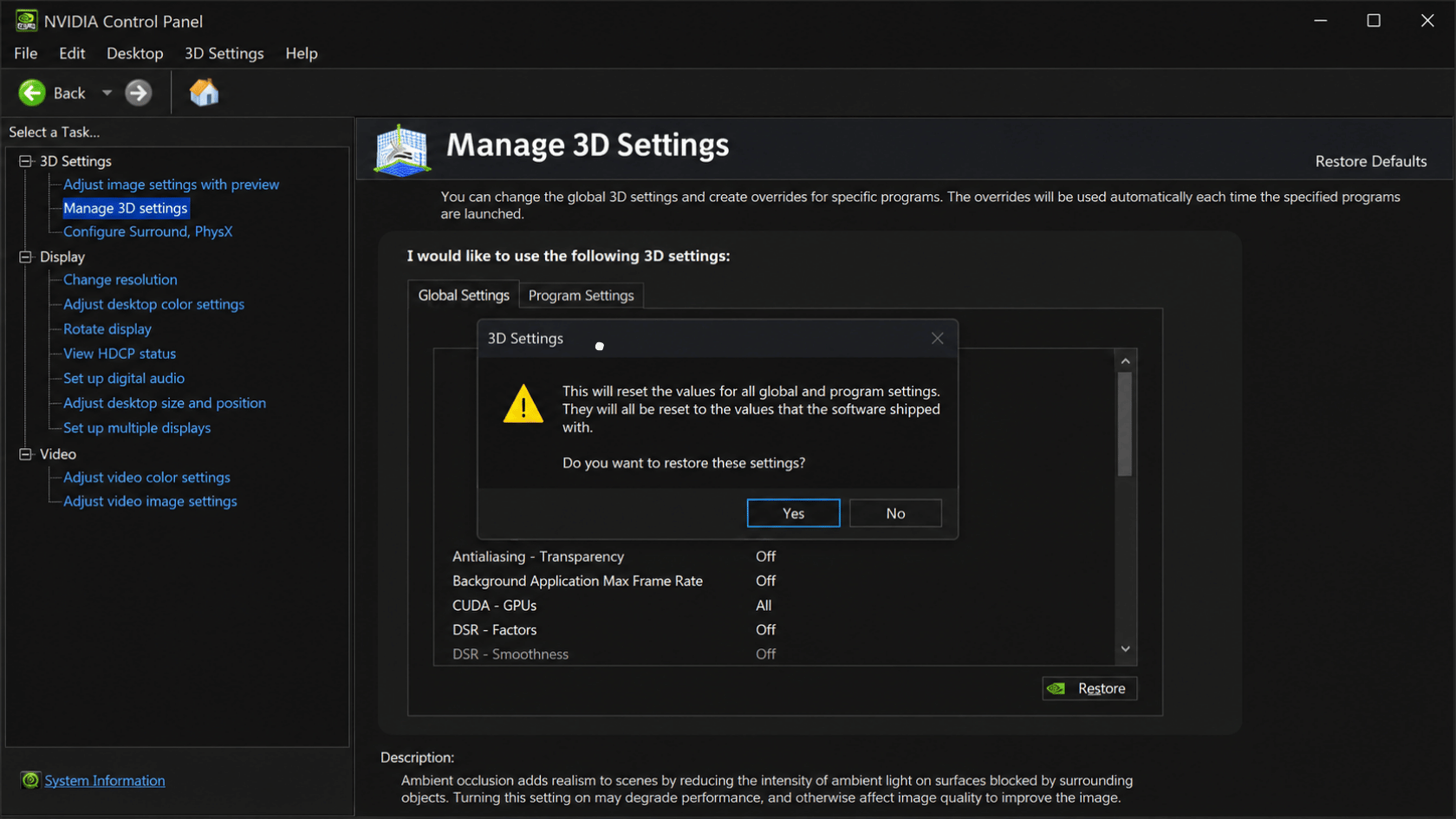
Task: Open Adjust image settings with preview
Action: point(171,185)
